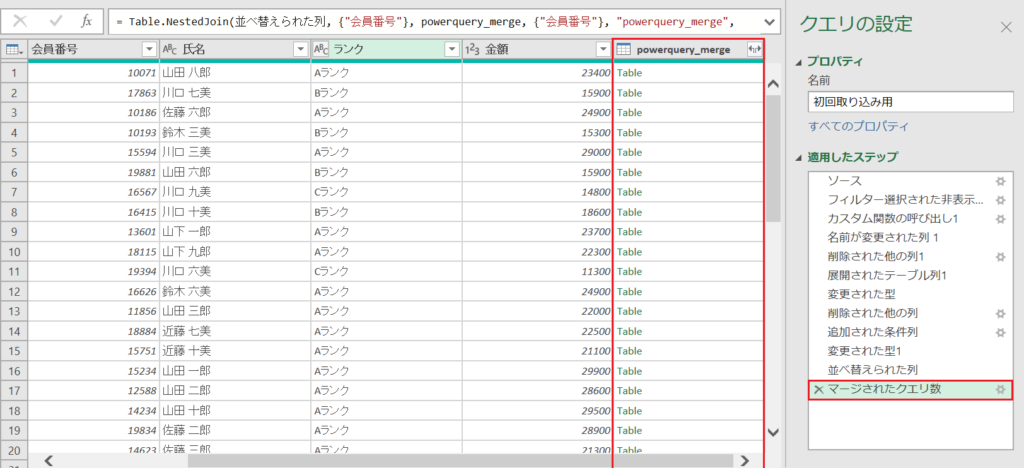Click the Cランク cell for 川口 九美
The image size is (1024, 468).
pyautogui.click(x=387, y=192)
